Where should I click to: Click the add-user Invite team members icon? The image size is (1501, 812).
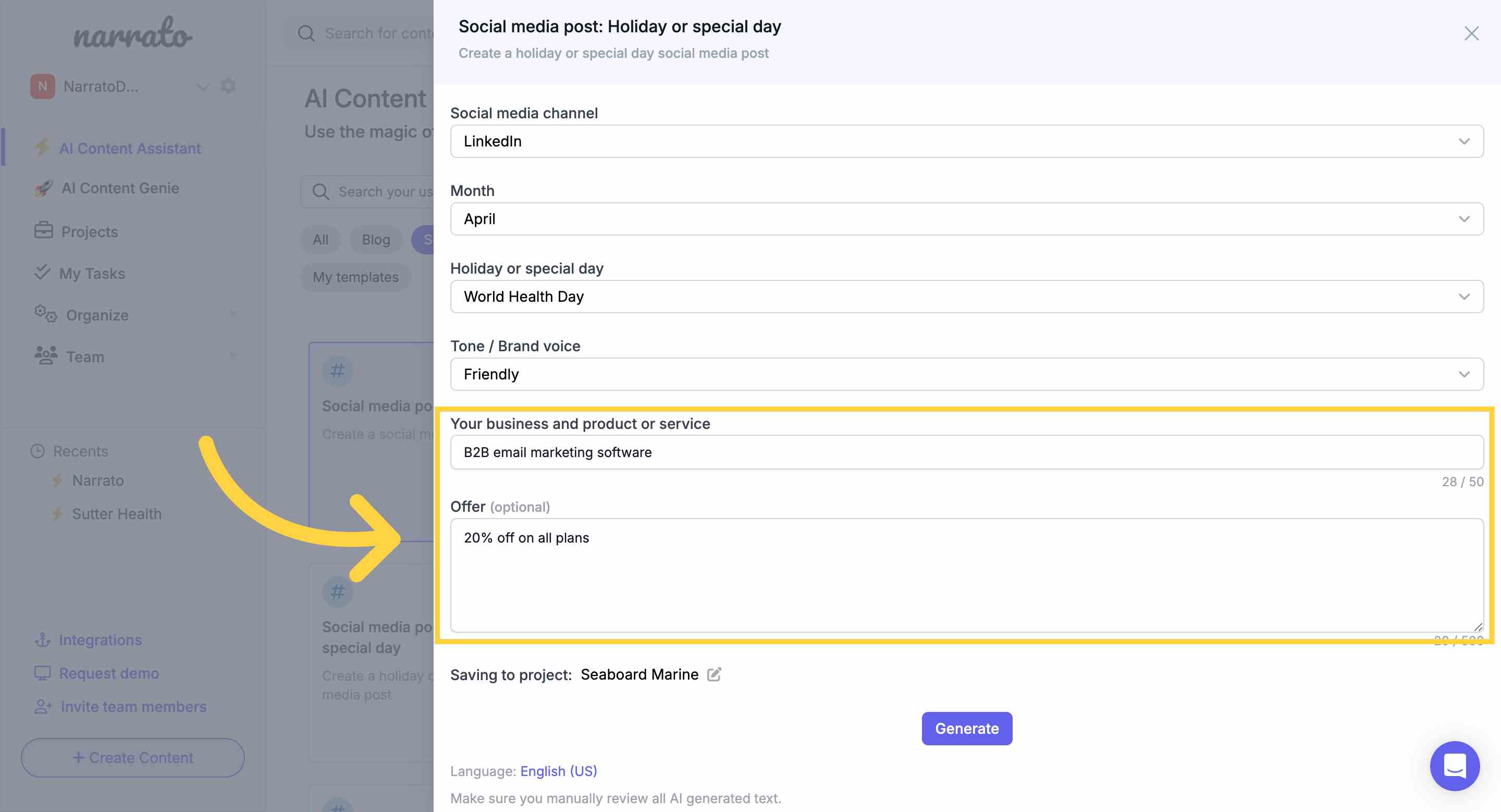click(x=43, y=707)
